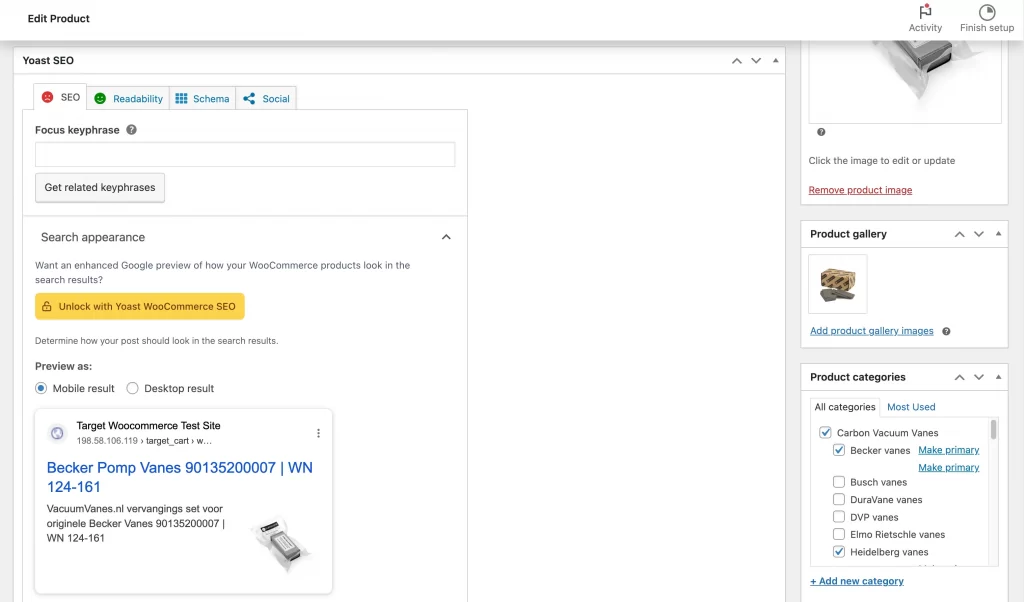Screen dimensions: 1024x602
Task: Move Product gallery panel down
Action: [x=978, y=234]
